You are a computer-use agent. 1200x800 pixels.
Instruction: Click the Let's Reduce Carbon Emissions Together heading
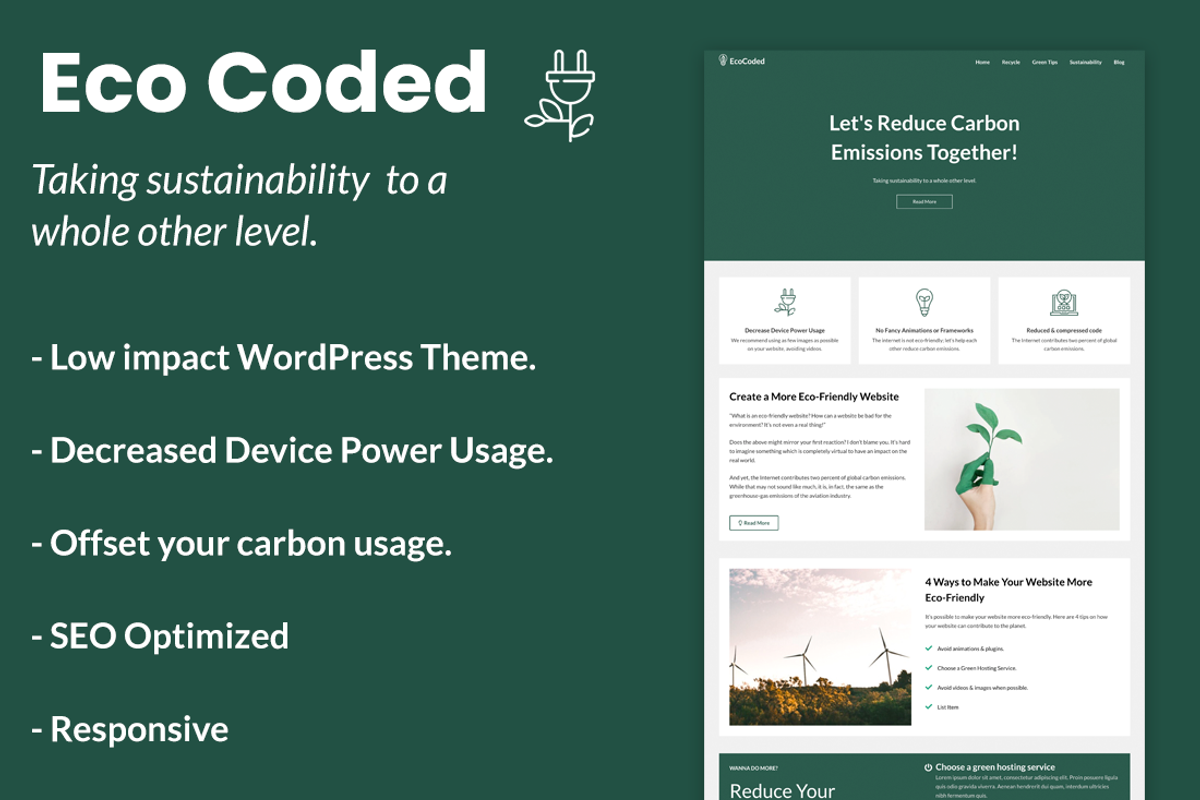(924, 138)
